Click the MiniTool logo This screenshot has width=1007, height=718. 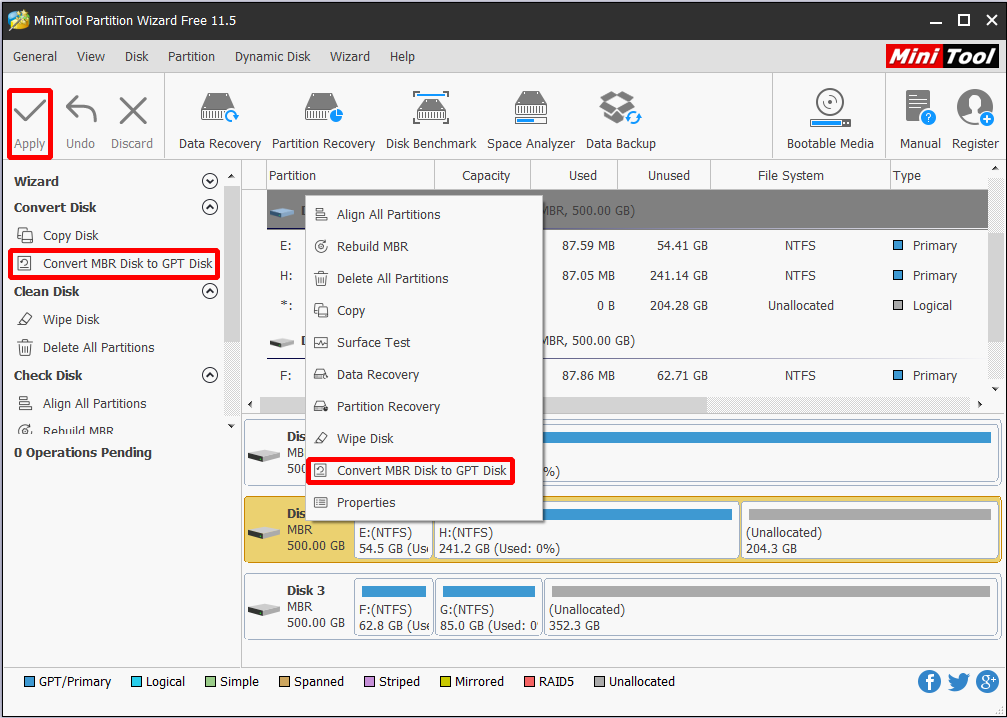pyautogui.click(x=942, y=57)
